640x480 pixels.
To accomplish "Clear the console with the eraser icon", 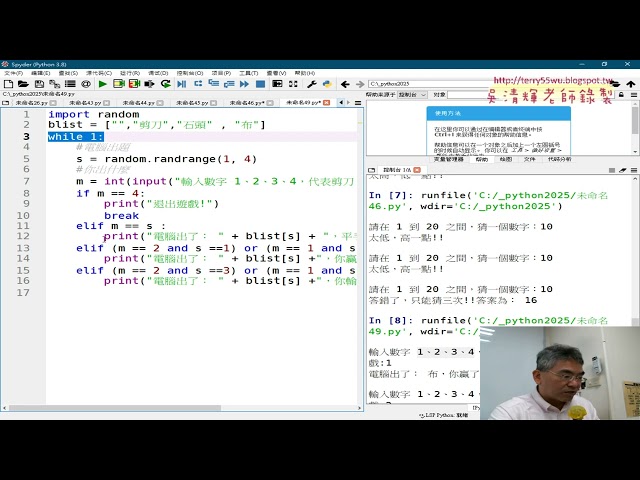I will [x=622, y=170].
